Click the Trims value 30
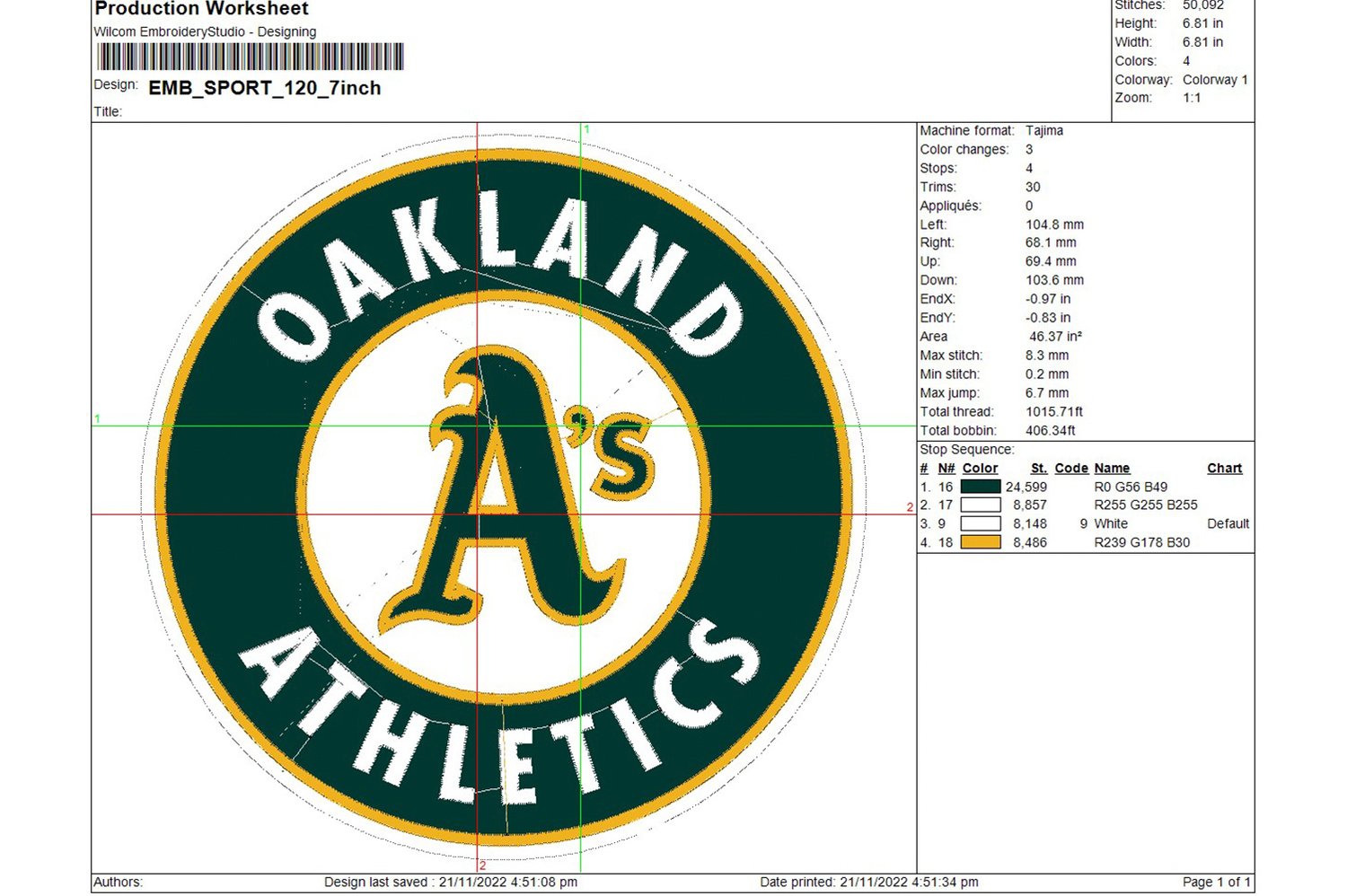 [1033, 187]
